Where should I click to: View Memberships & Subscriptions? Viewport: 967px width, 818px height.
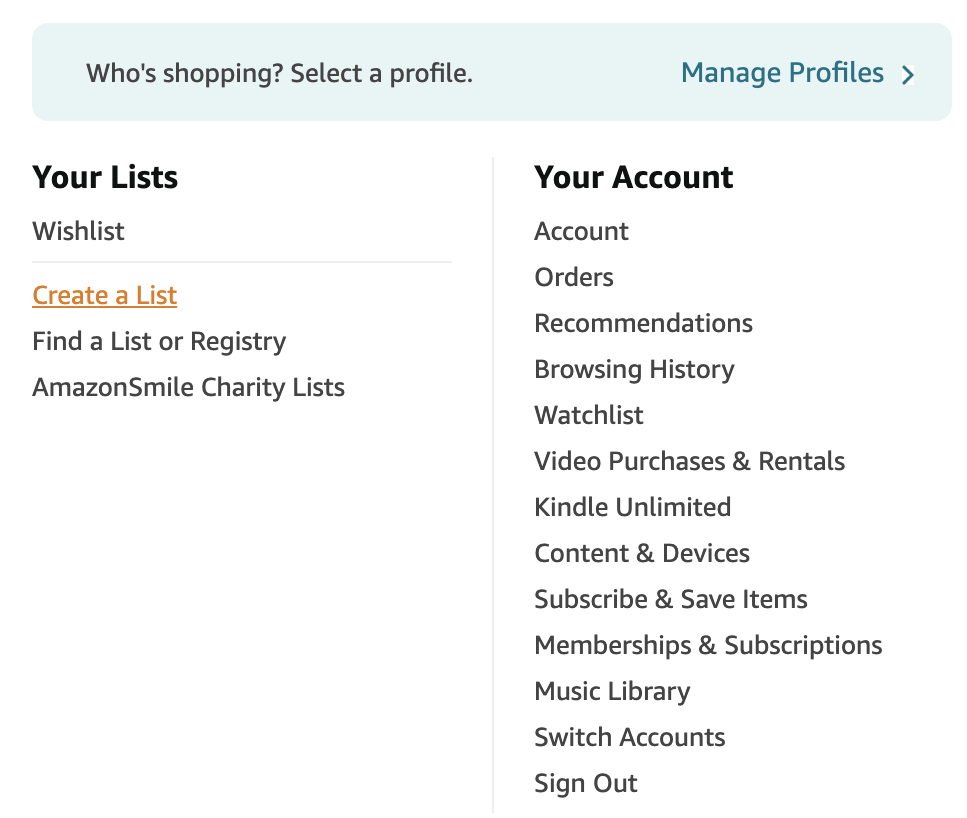(708, 645)
